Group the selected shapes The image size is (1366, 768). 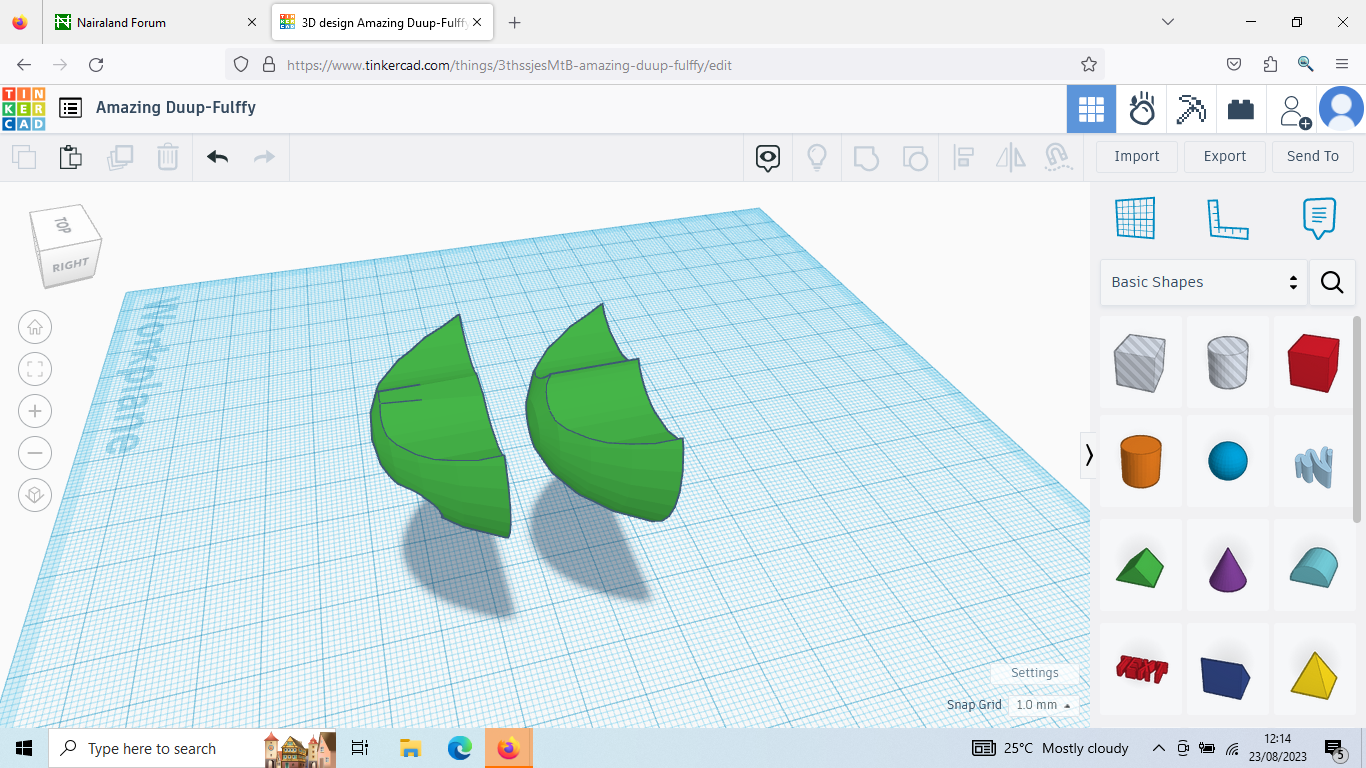point(866,157)
